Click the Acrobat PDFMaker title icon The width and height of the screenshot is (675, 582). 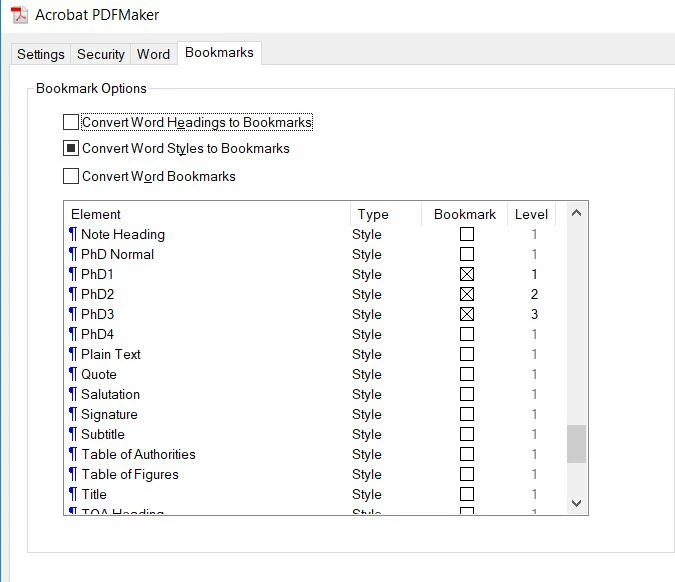tap(19, 15)
